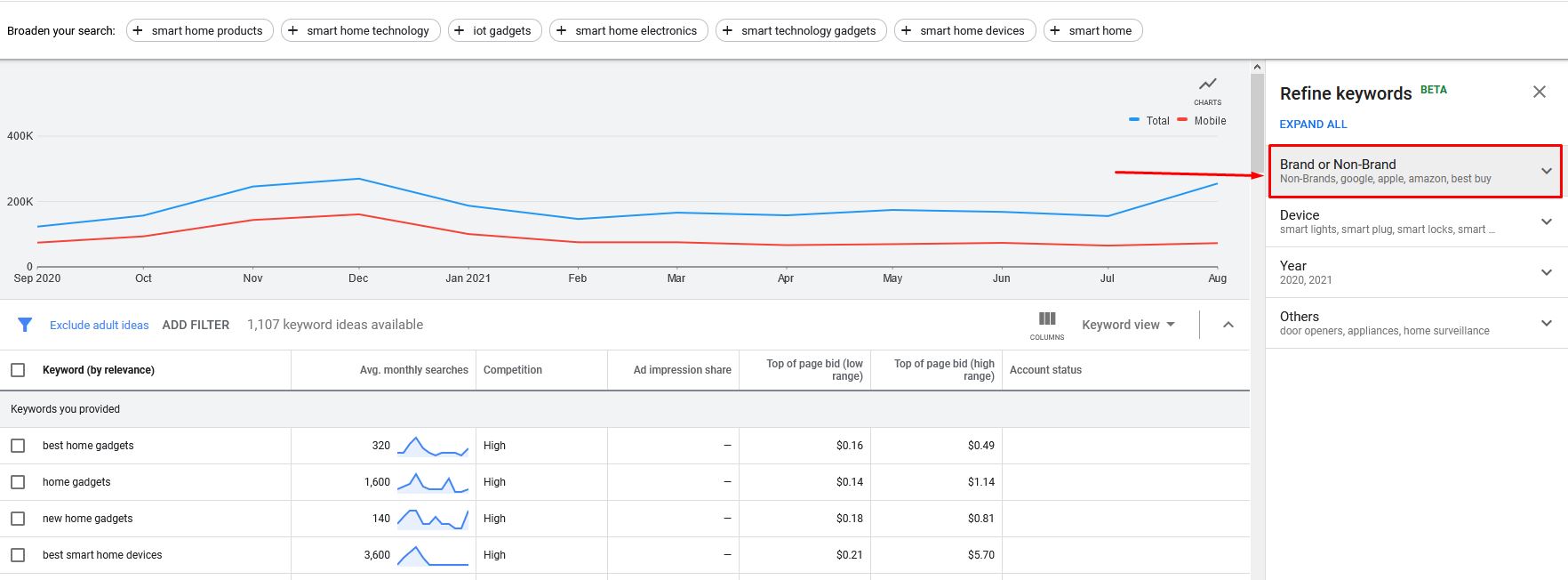Viewport: 1568px width, 580px height.
Task: Sort by Avg. monthly searches column
Action: (413, 370)
